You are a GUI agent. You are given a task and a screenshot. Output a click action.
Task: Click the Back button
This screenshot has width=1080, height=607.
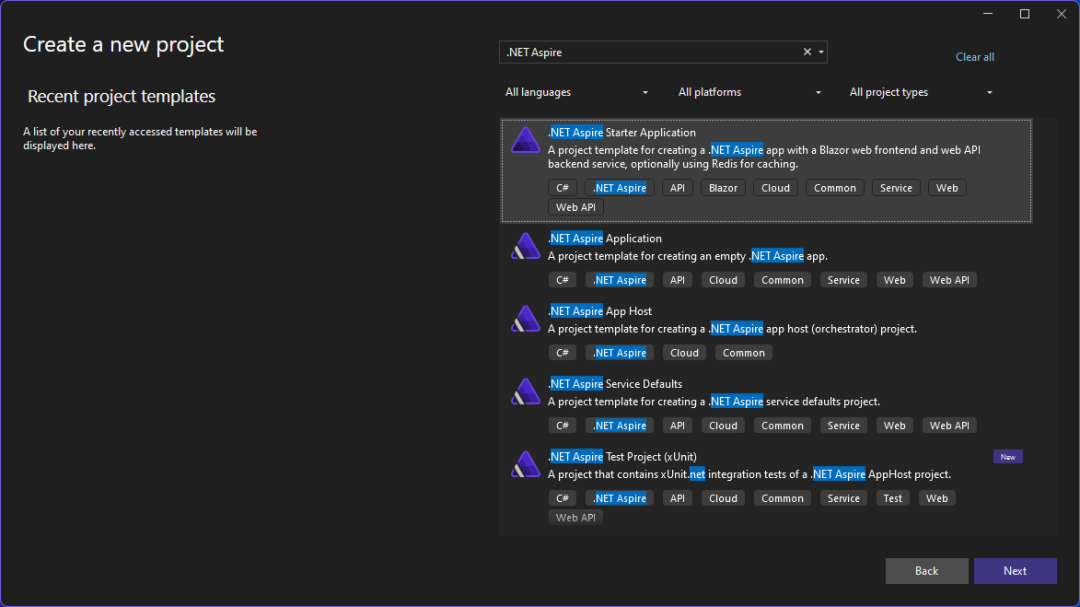click(x=926, y=570)
